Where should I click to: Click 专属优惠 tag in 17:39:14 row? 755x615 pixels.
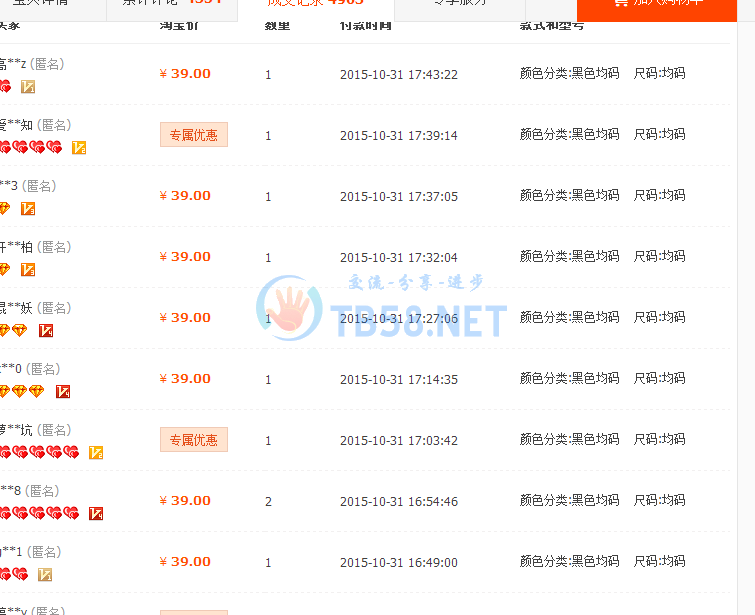(194, 135)
